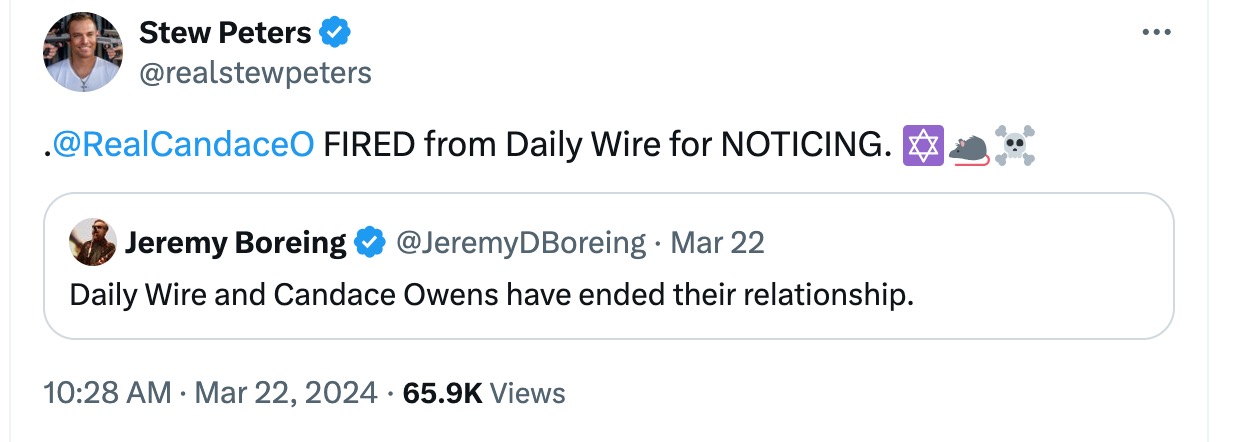Click the verified badge beside Stew Peters
The width and height of the screenshot is (1258, 442).
[x=335, y=33]
